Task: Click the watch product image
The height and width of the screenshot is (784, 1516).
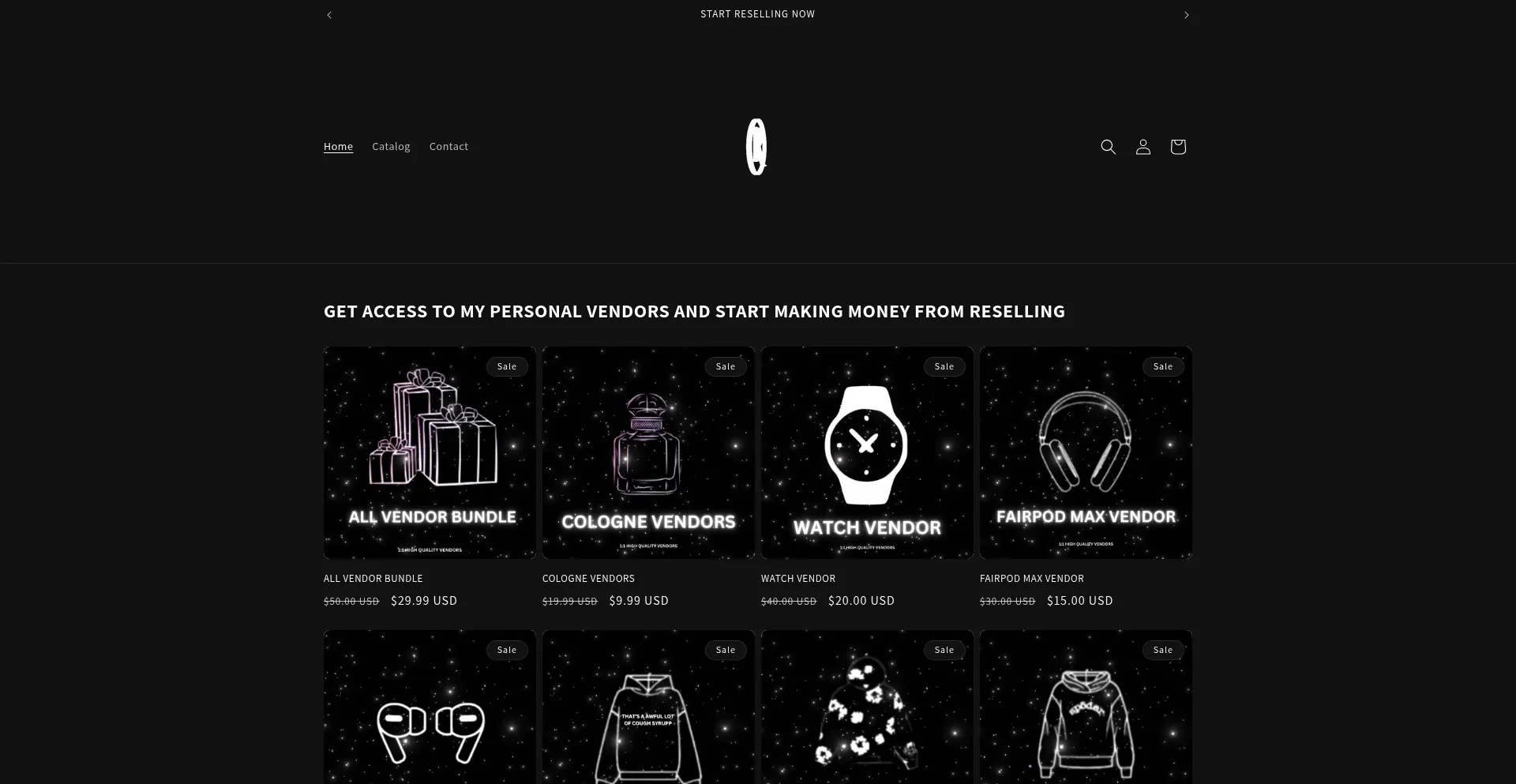Action: coord(867,452)
